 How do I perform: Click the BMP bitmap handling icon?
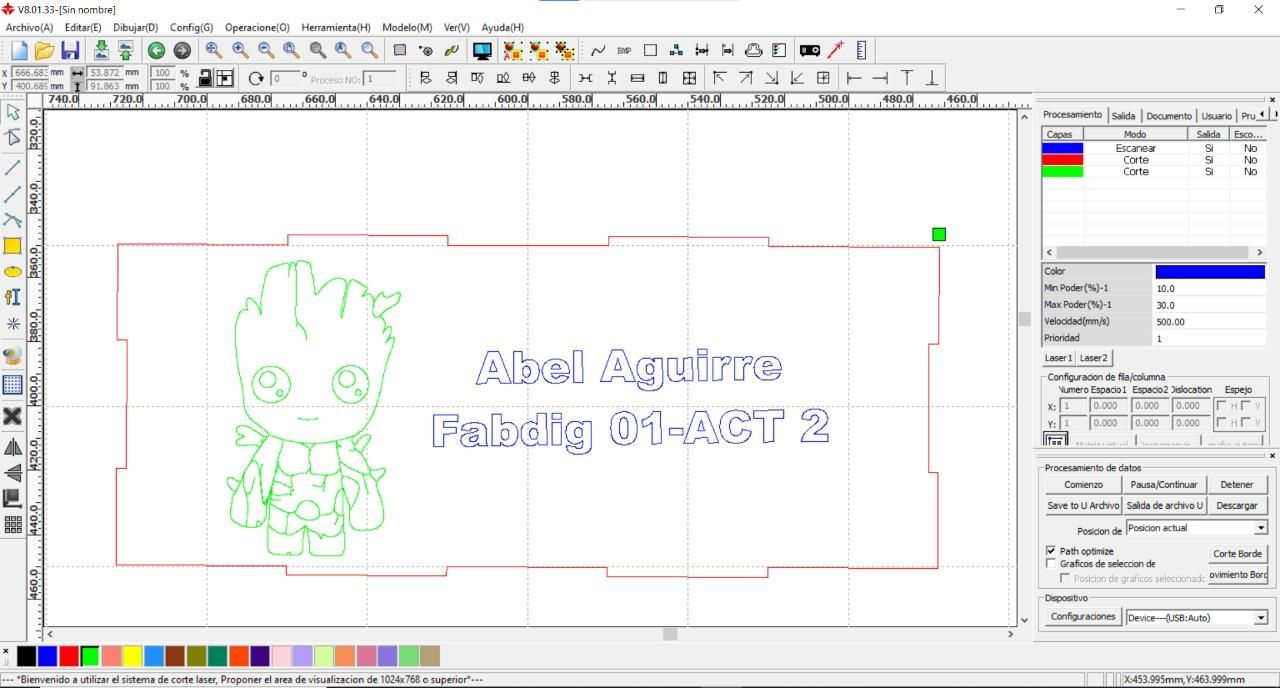(x=624, y=50)
